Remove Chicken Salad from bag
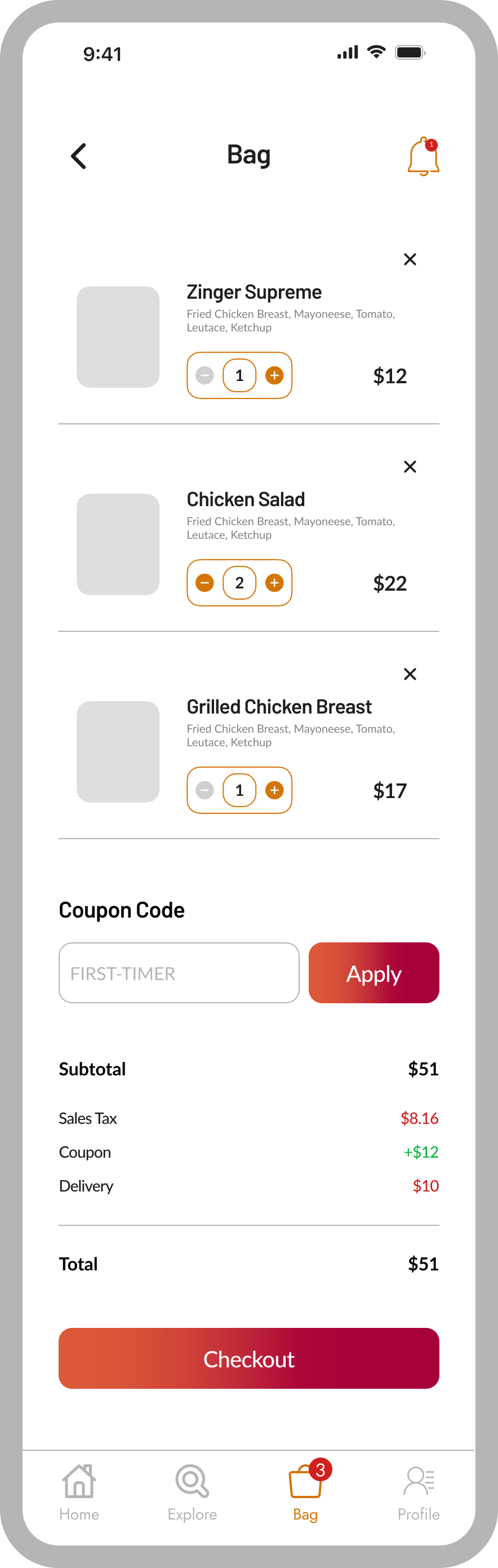The width and height of the screenshot is (498, 1568). [x=410, y=467]
